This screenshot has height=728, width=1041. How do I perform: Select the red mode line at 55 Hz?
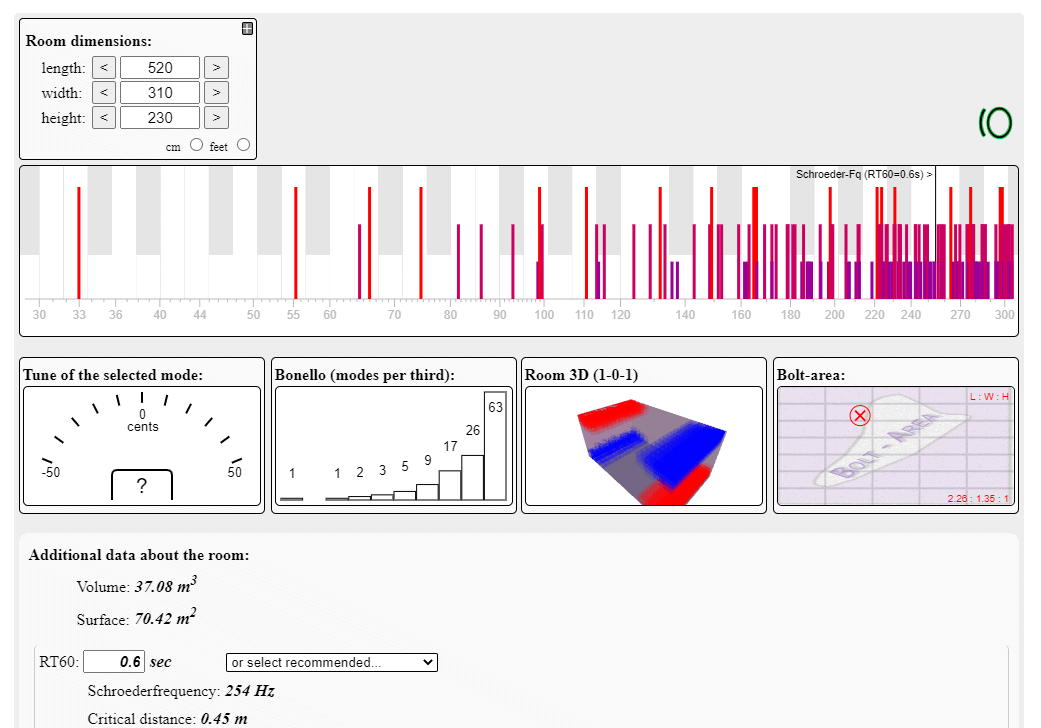click(295, 240)
